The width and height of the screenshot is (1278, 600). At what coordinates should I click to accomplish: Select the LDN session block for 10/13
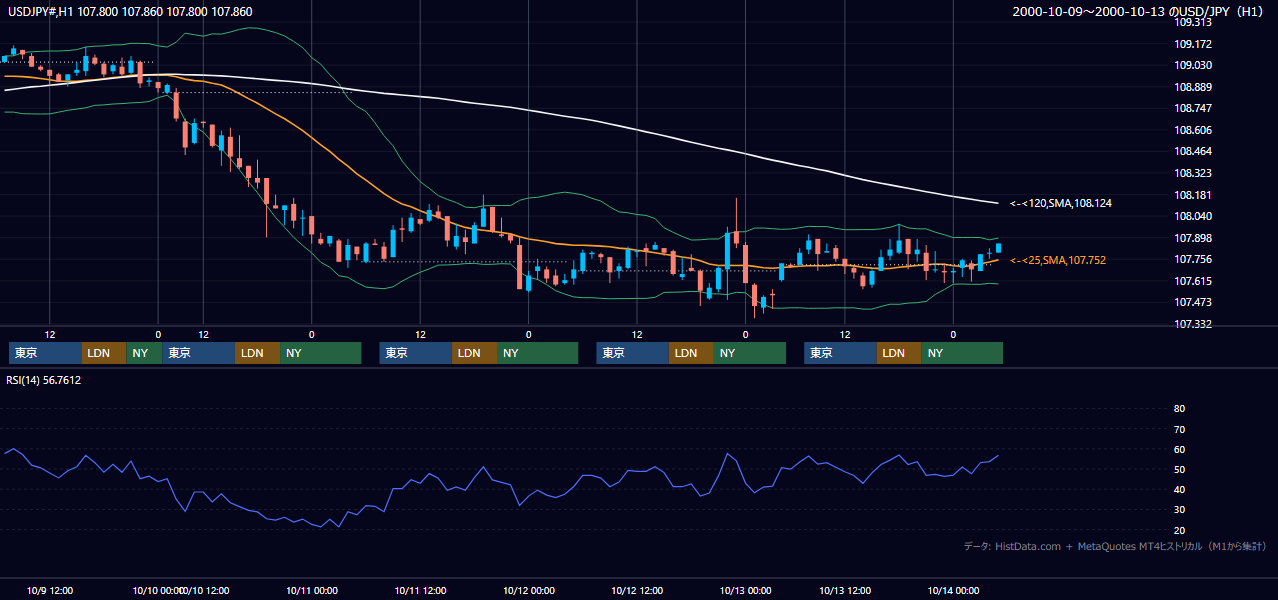[899, 353]
